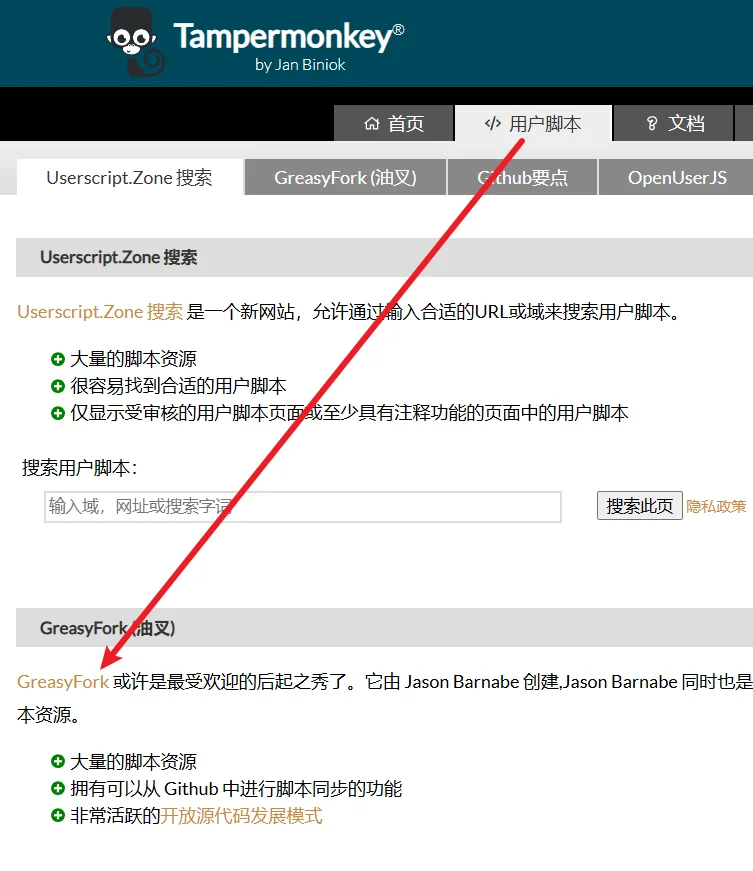
Task: Focus the 输入域，网址或搜索字词 search field
Action: click(x=303, y=507)
